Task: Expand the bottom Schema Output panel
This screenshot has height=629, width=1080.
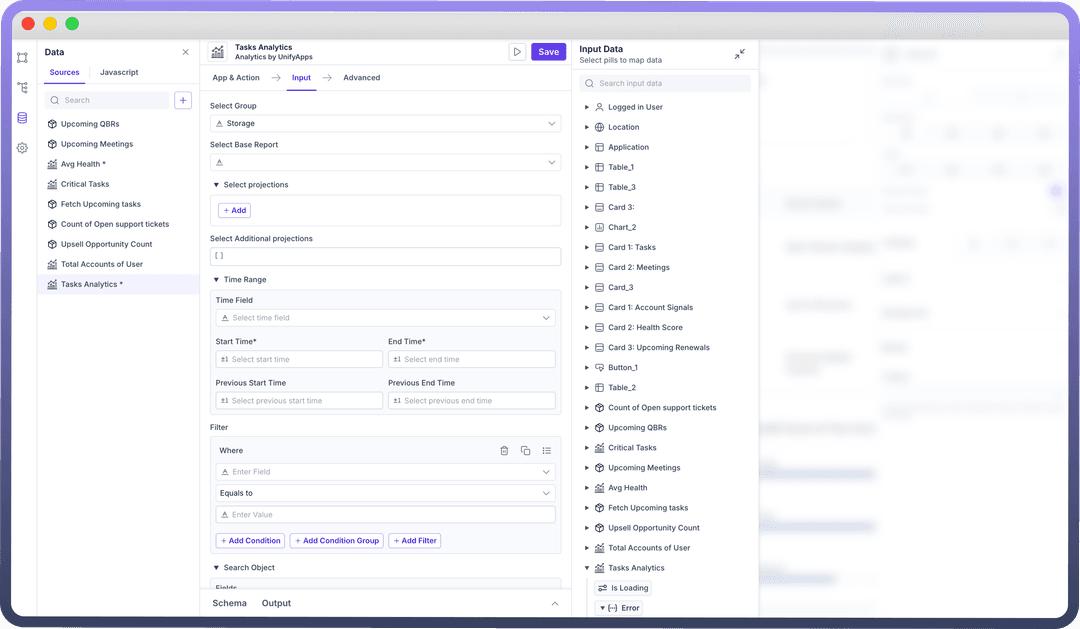Action: (555, 603)
